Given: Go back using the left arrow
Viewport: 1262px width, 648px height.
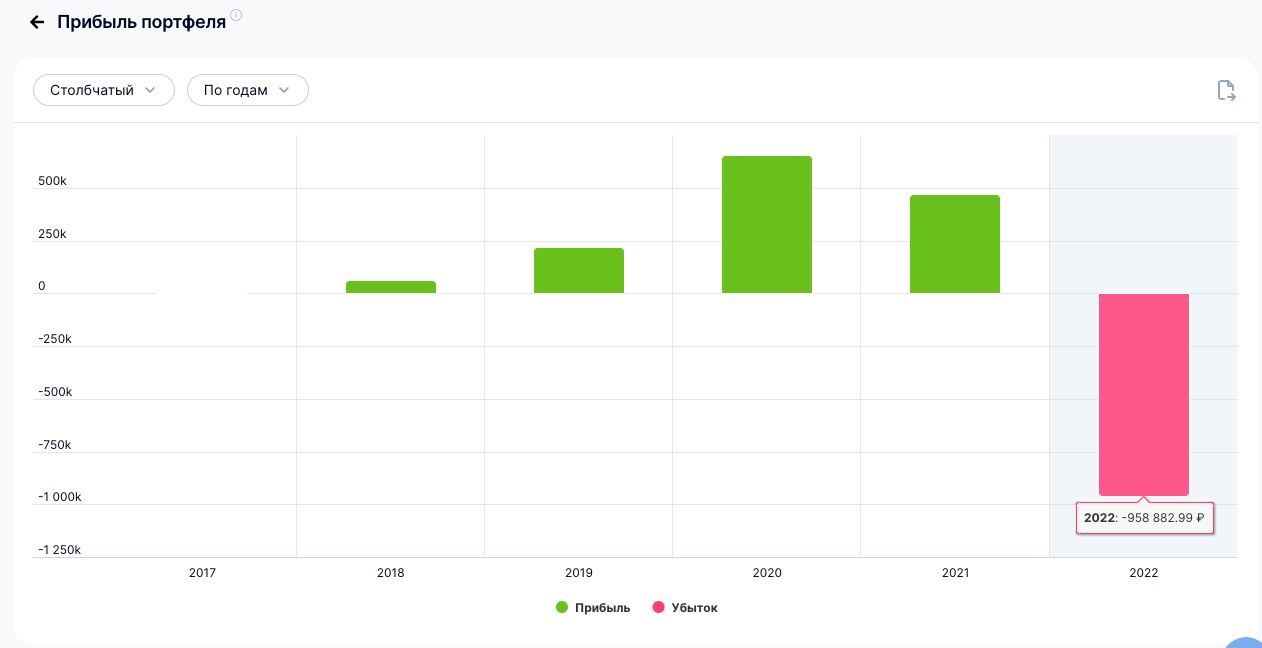Looking at the screenshot, I should [37, 22].
